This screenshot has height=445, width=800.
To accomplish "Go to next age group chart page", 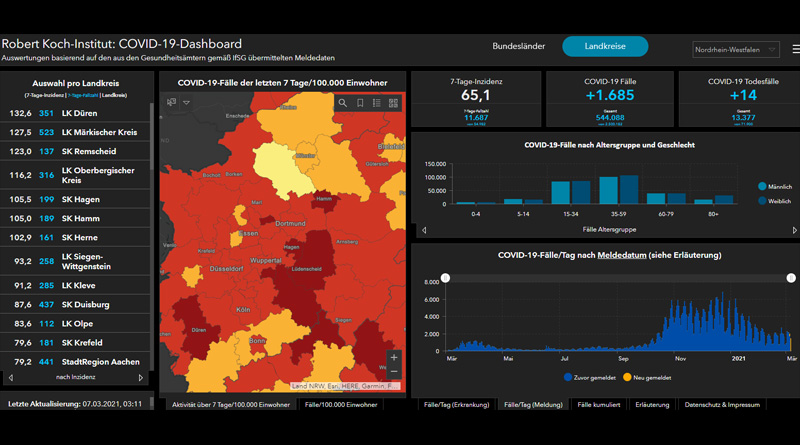I will [x=794, y=230].
